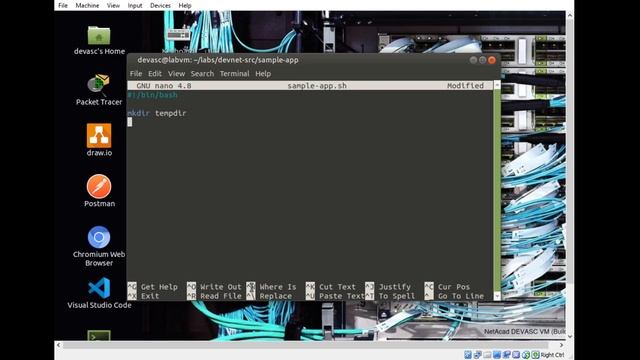Open devasc's Home folder icon

[99, 36]
